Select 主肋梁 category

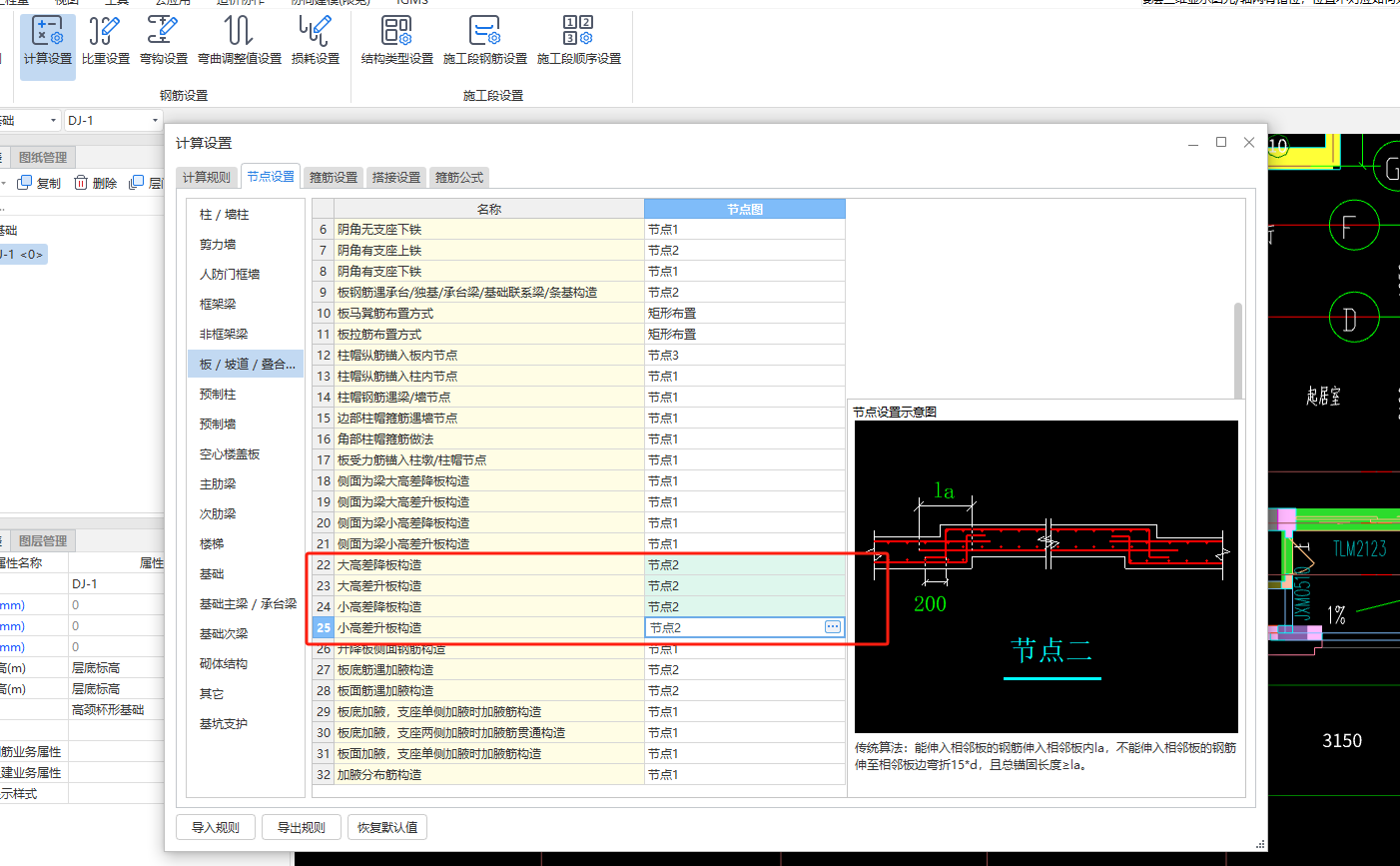245,483
